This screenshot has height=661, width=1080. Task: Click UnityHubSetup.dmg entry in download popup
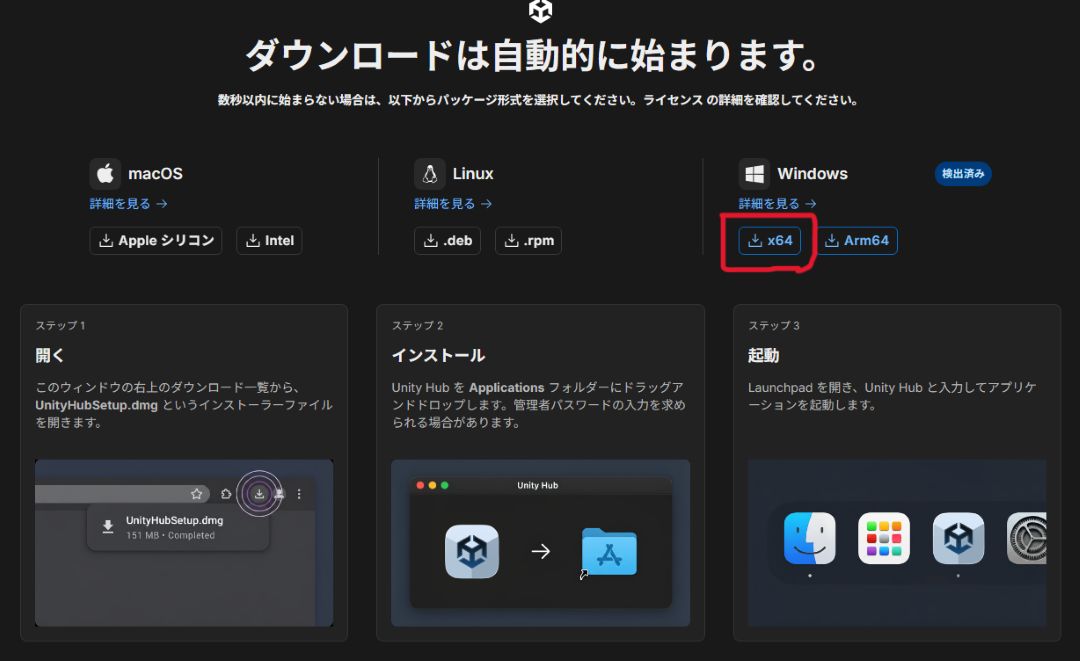click(178, 527)
